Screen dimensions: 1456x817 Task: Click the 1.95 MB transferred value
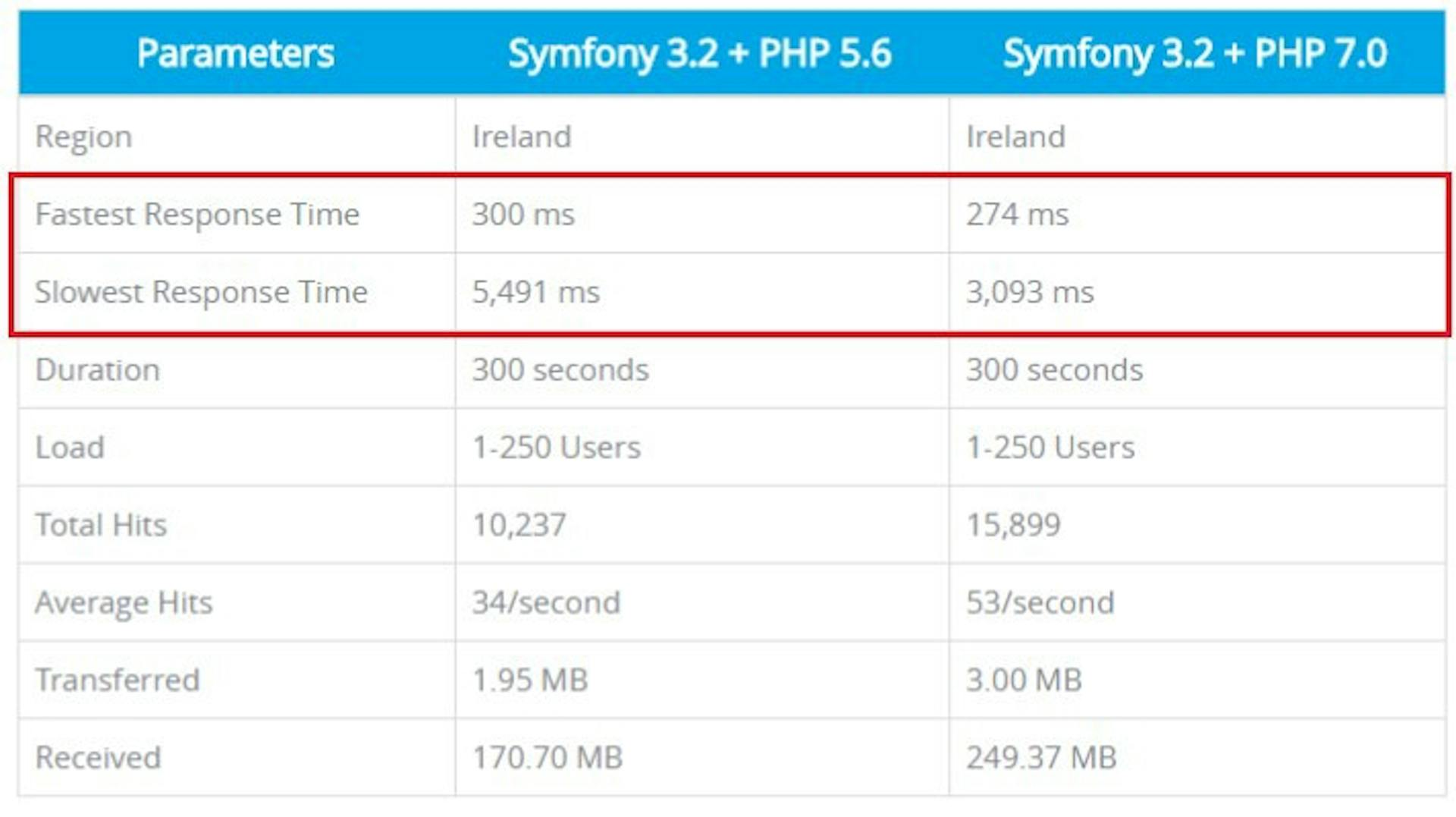(530, 680)
